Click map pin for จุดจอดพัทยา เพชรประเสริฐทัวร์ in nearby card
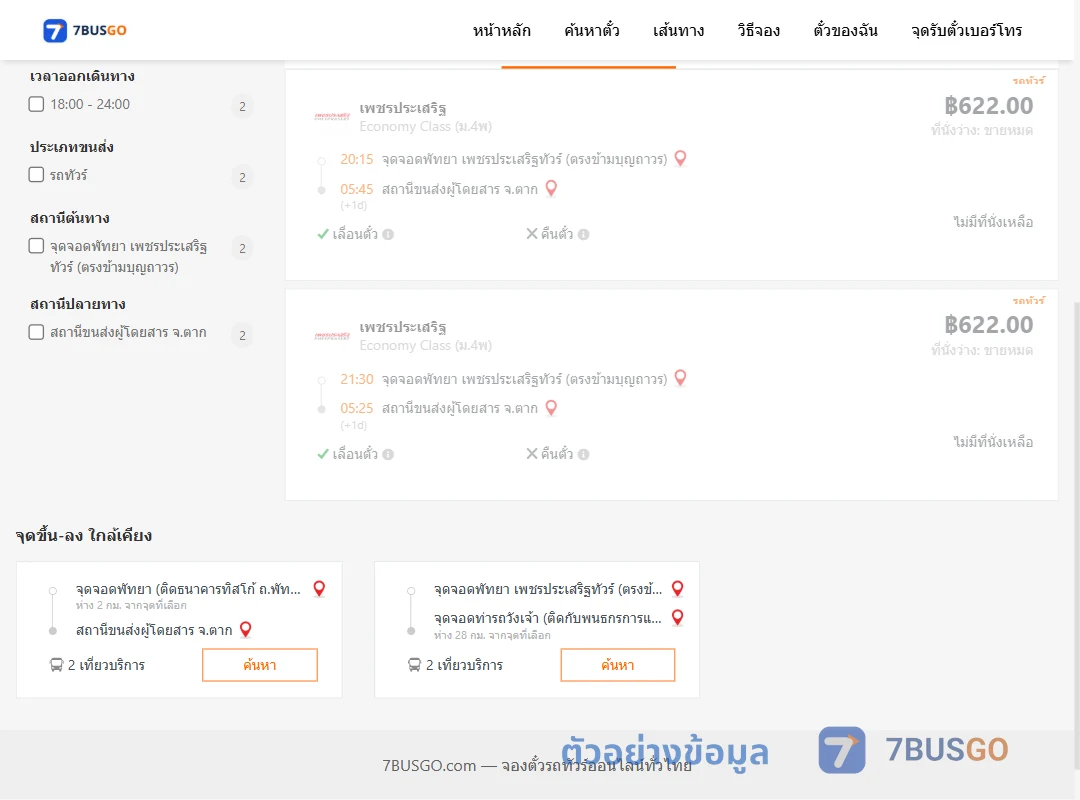1080x800 pixels. click(x=678, y=588)
